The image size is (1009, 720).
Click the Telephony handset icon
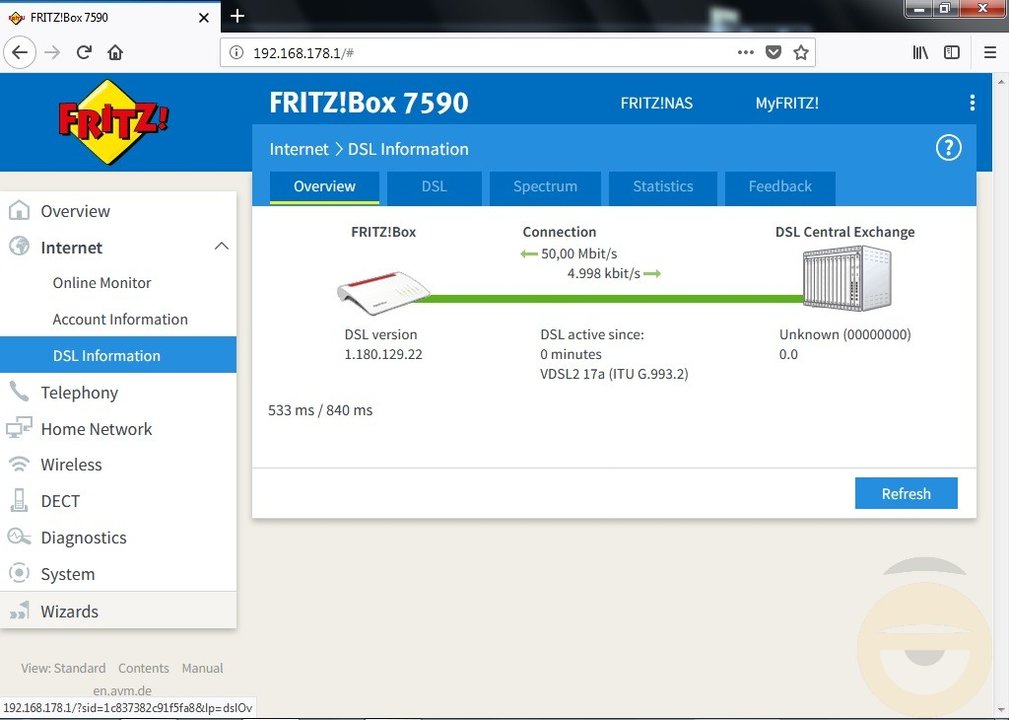click(19, 391)
